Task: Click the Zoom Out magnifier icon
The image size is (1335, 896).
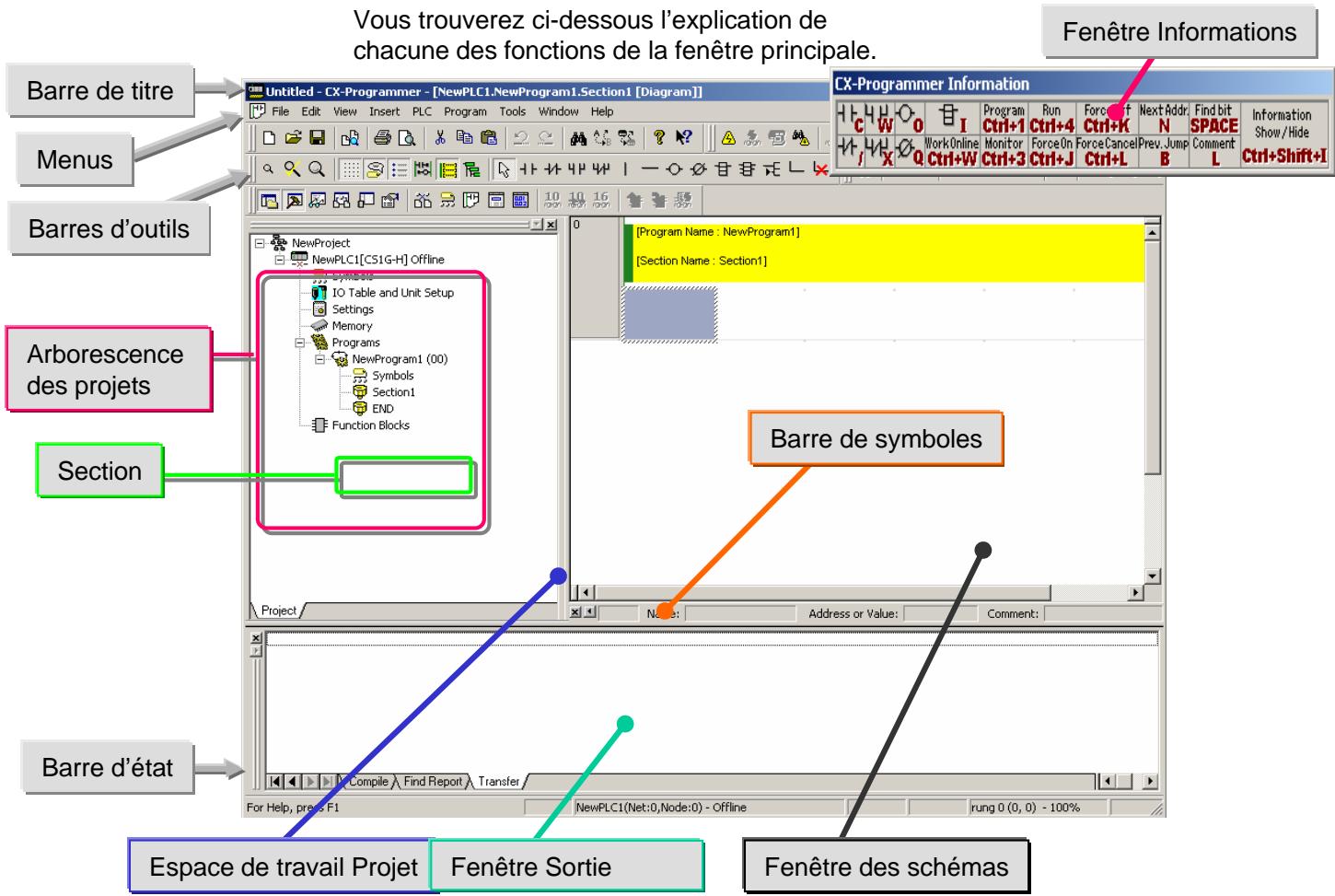Action: pos(268,169)
